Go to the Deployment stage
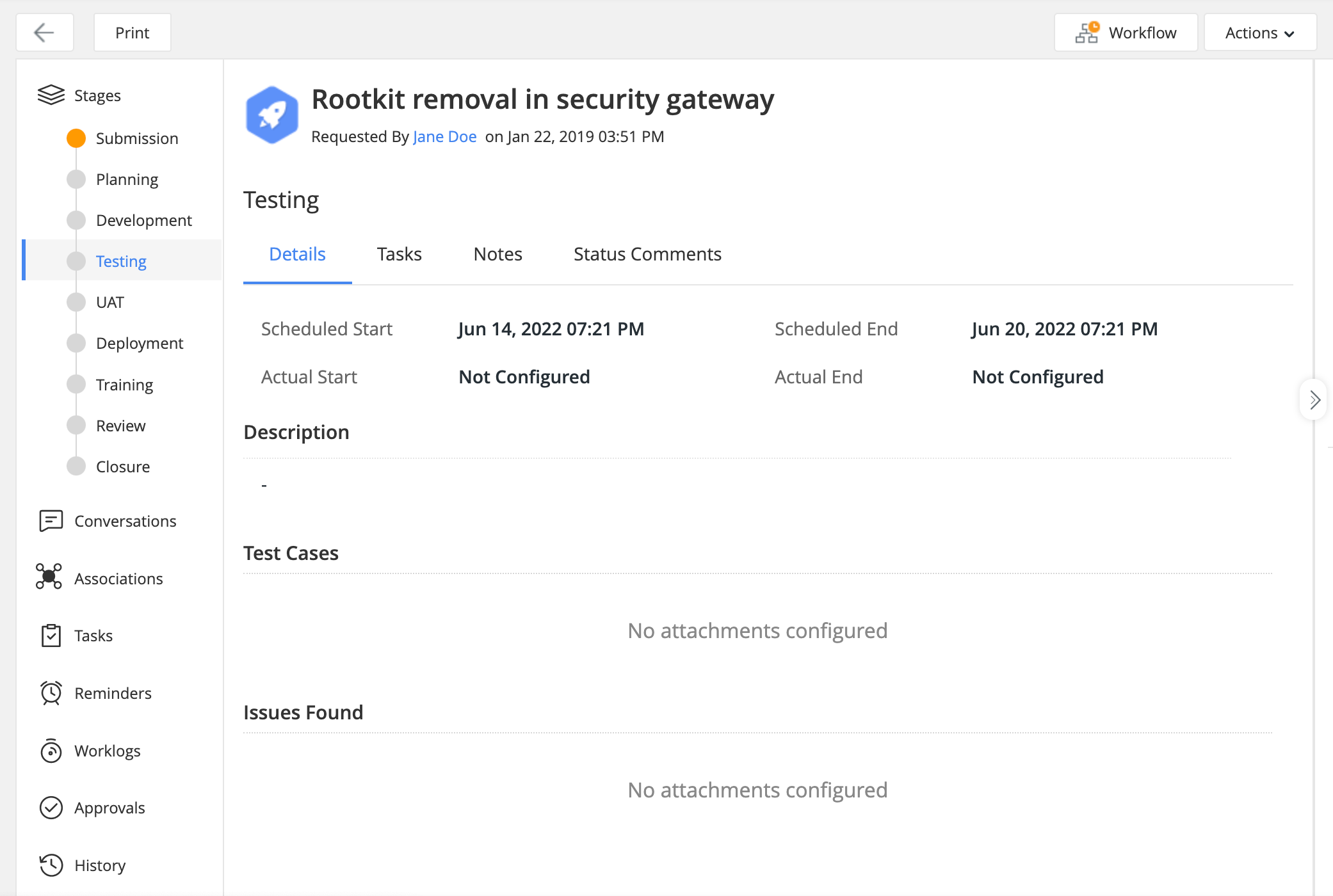Screen dimensions: 1333x896 tap(139, 344)
